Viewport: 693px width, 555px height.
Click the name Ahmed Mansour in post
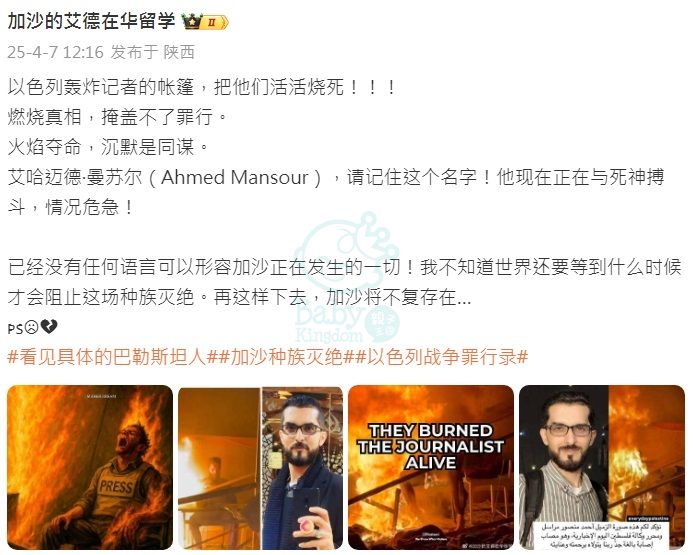click(x=235, y=178)
